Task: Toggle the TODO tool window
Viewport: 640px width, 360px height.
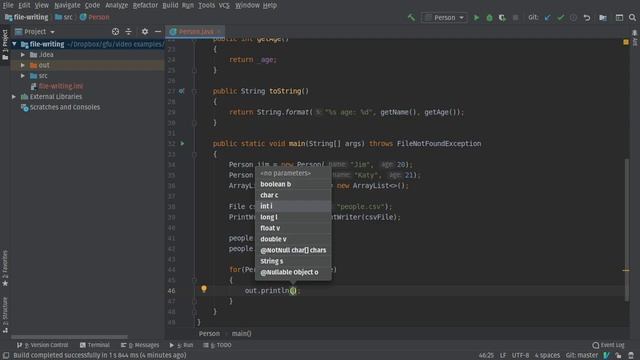Action: point(217,345)
